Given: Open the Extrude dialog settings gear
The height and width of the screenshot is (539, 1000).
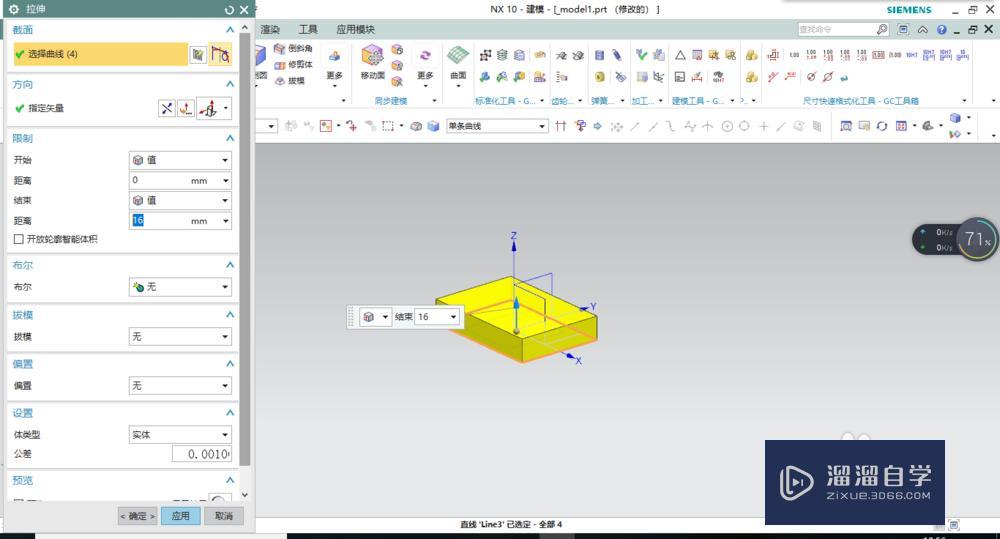Looking at the screenshot, I should (13, 10).
